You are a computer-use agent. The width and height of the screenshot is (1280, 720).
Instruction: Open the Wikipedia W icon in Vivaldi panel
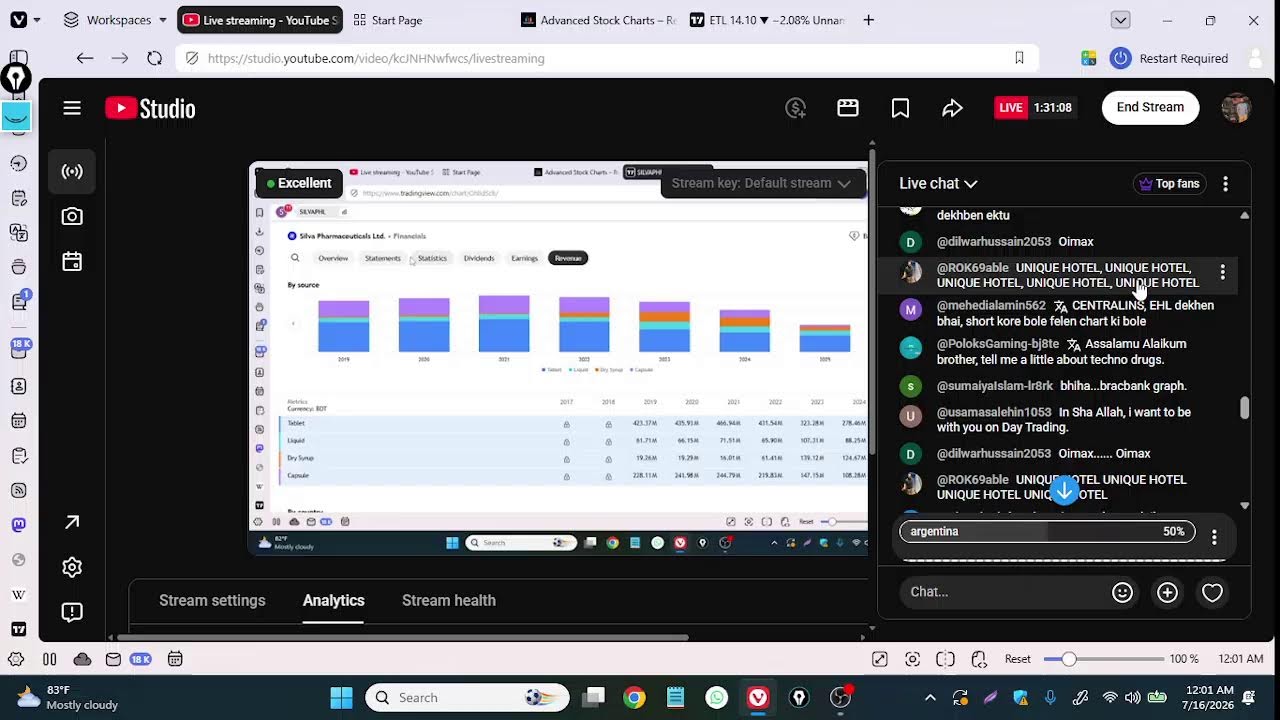pyautogui.click(x=18, y=594)
